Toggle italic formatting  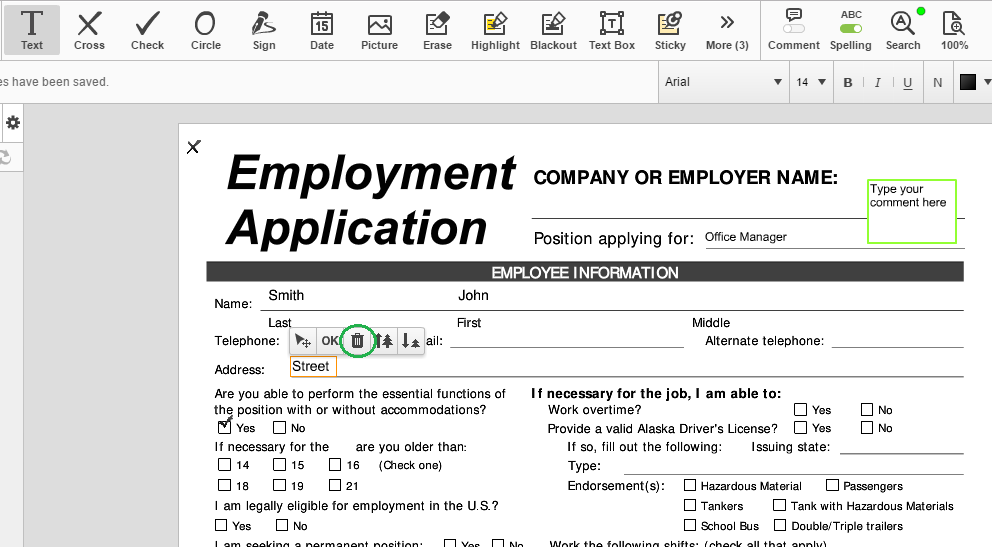point(877,82)
